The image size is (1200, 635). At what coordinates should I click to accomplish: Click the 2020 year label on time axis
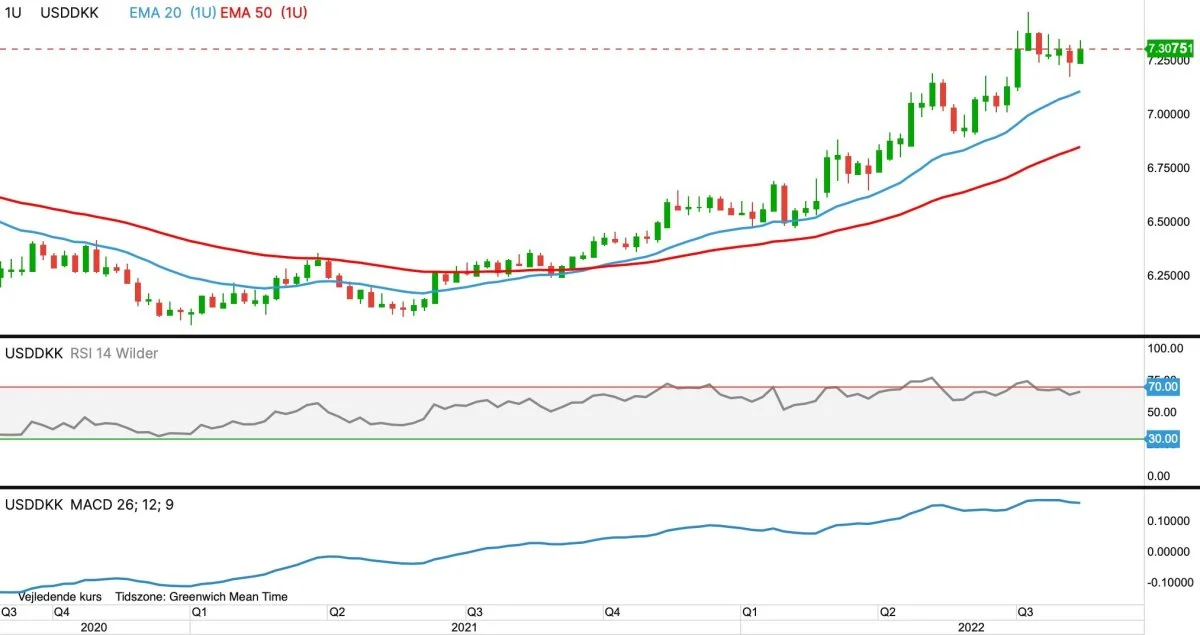(93, 627)
